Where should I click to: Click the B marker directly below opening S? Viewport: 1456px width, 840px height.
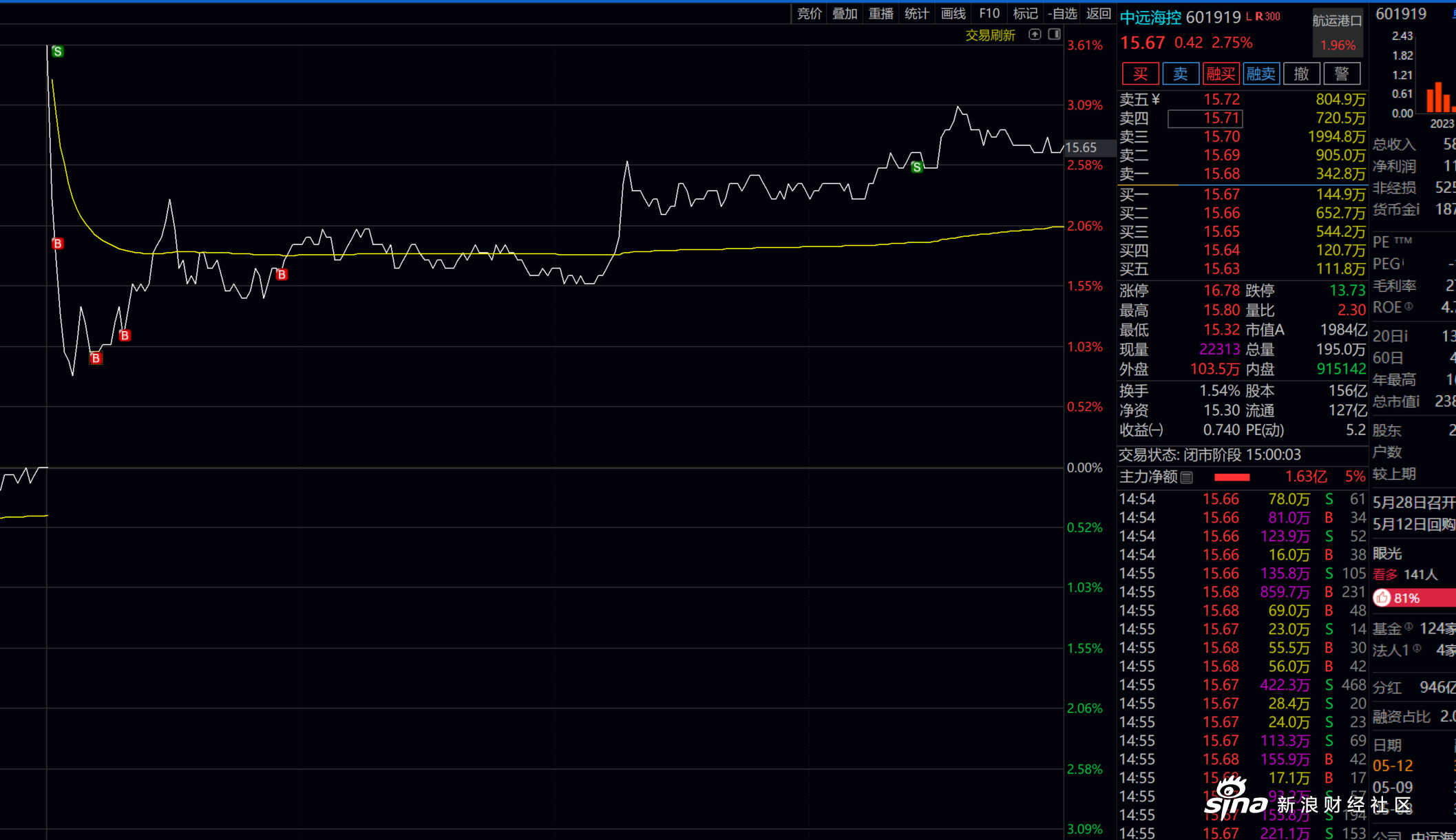click(58, 244)
